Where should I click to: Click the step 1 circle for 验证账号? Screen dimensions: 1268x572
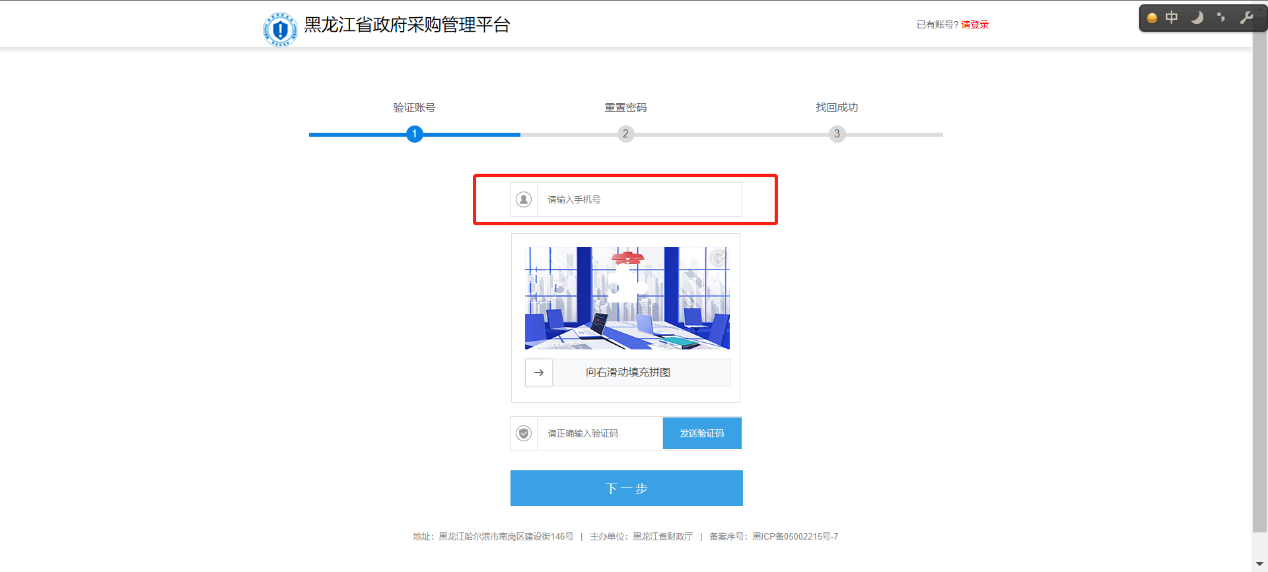(415, 134)
